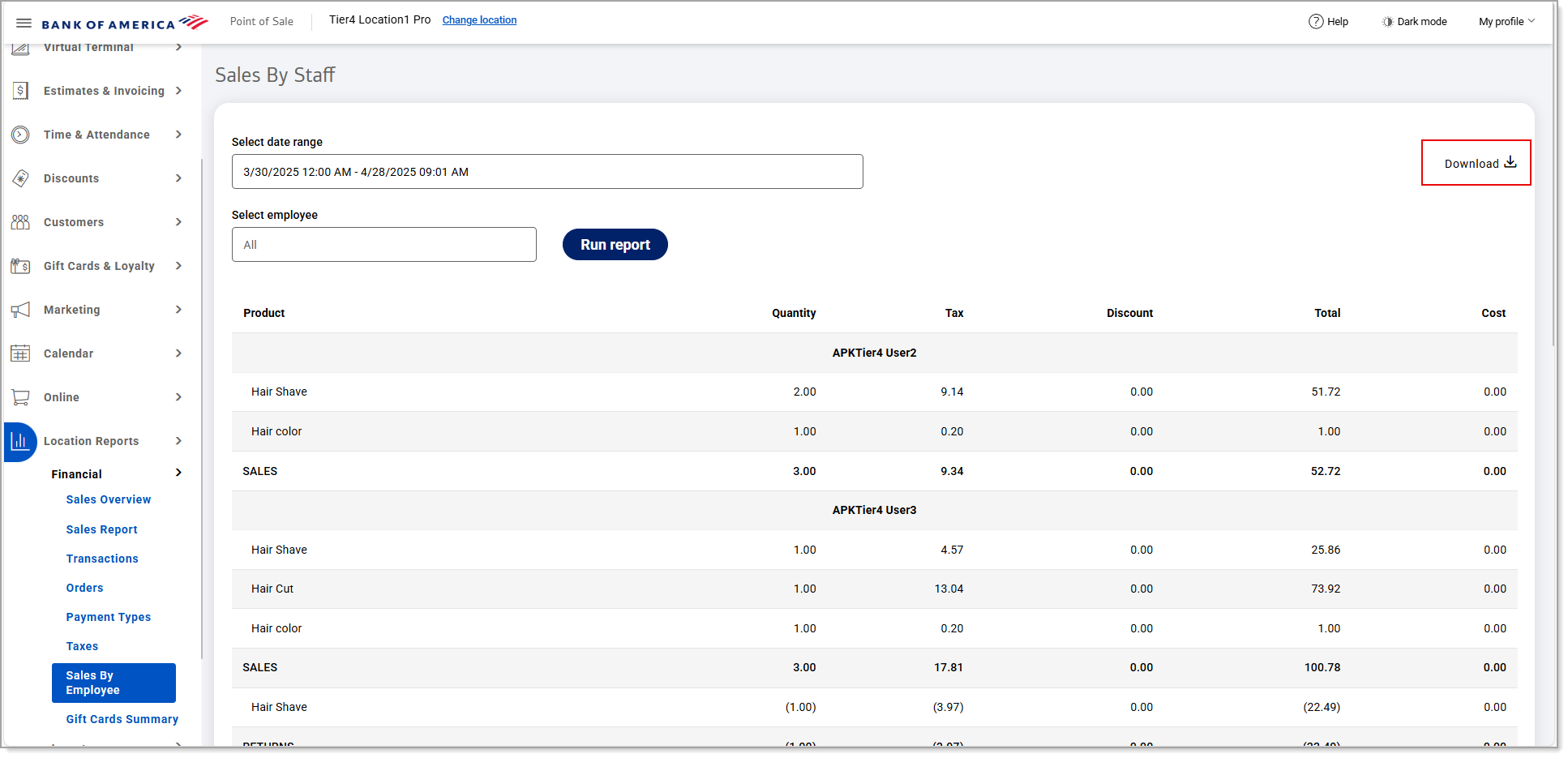Open Transactions report

click(x=102, y=559)
